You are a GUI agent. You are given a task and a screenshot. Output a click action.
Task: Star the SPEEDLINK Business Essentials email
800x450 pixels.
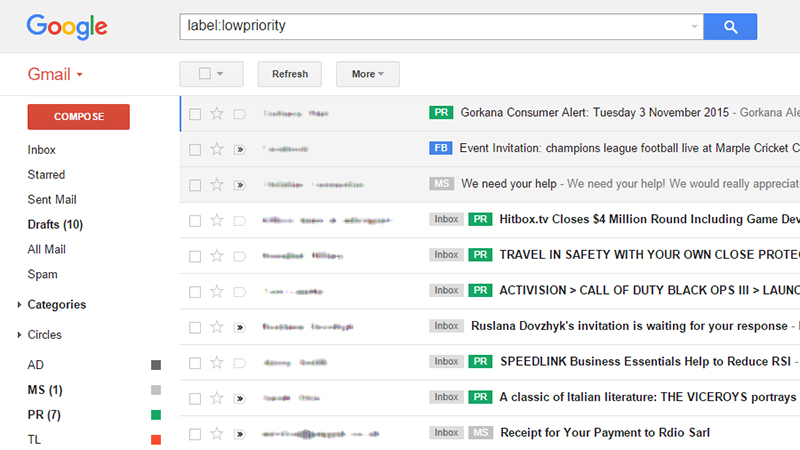click(x=217, y=362)
